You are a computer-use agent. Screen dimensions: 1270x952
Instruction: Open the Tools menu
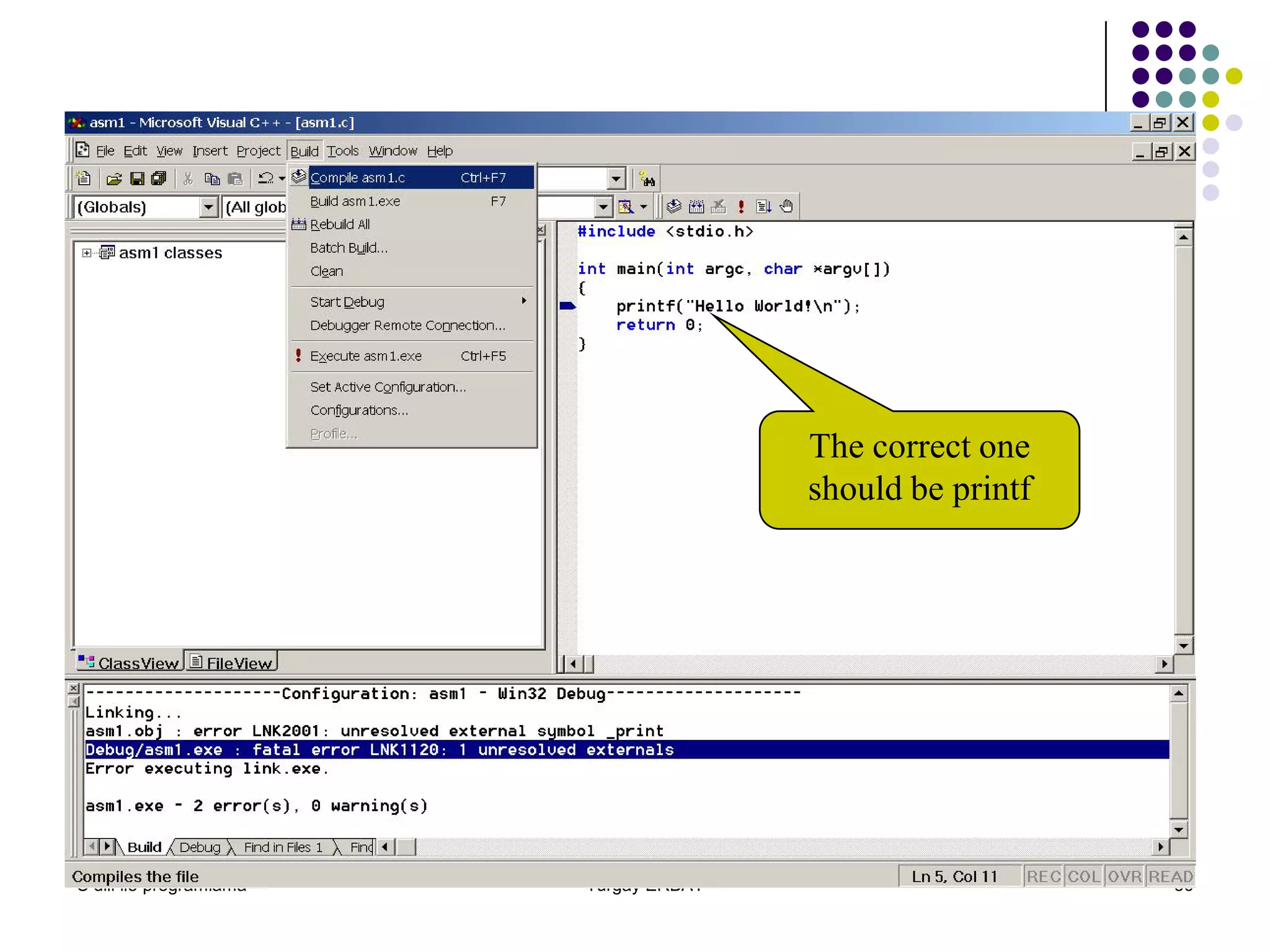click(x=343, y=151)
